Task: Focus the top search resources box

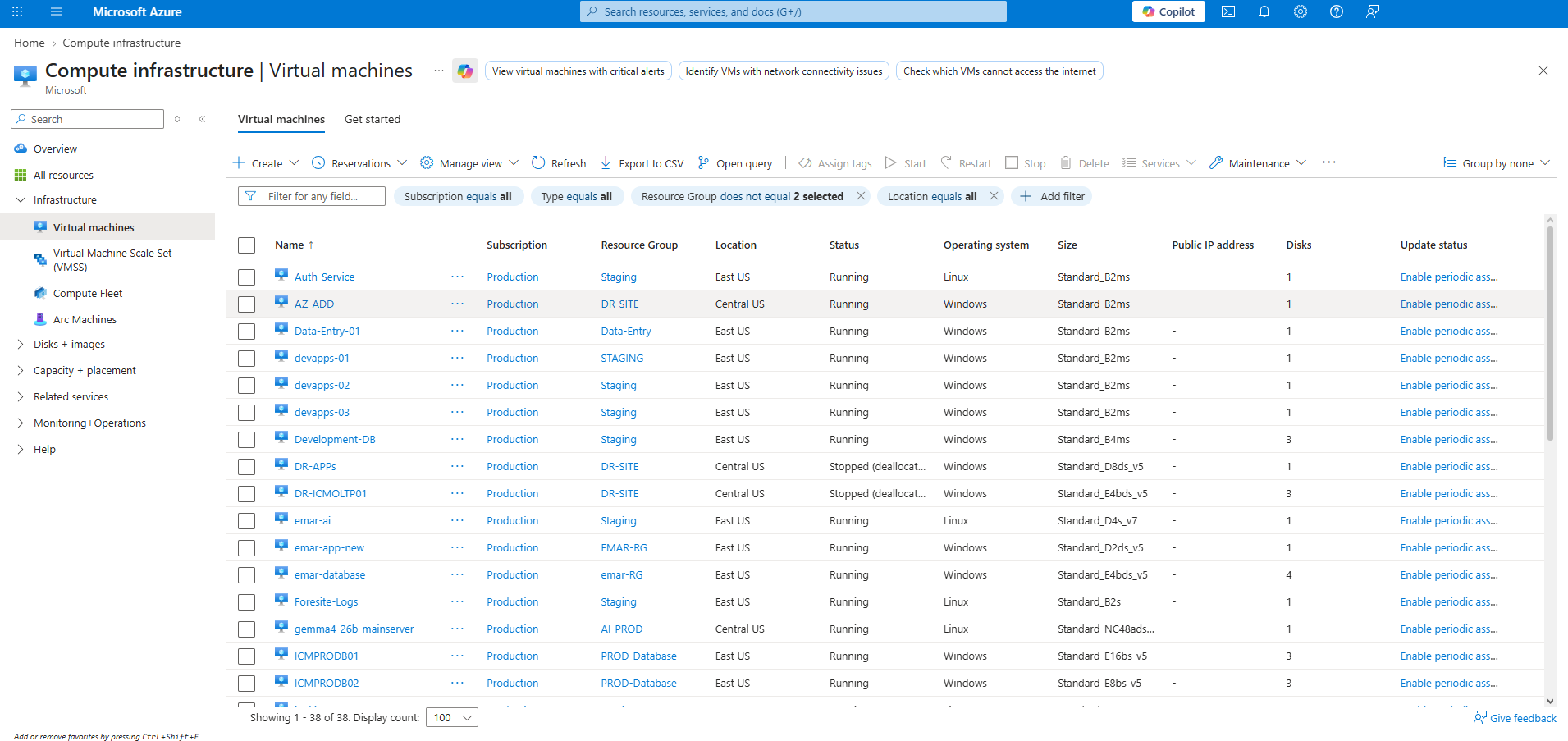Action: tap(793, 11)
